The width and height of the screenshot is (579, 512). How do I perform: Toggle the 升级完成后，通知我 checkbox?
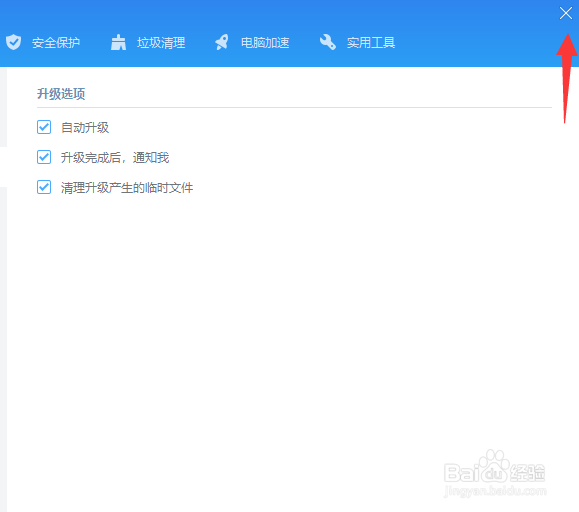coord(44,157)
